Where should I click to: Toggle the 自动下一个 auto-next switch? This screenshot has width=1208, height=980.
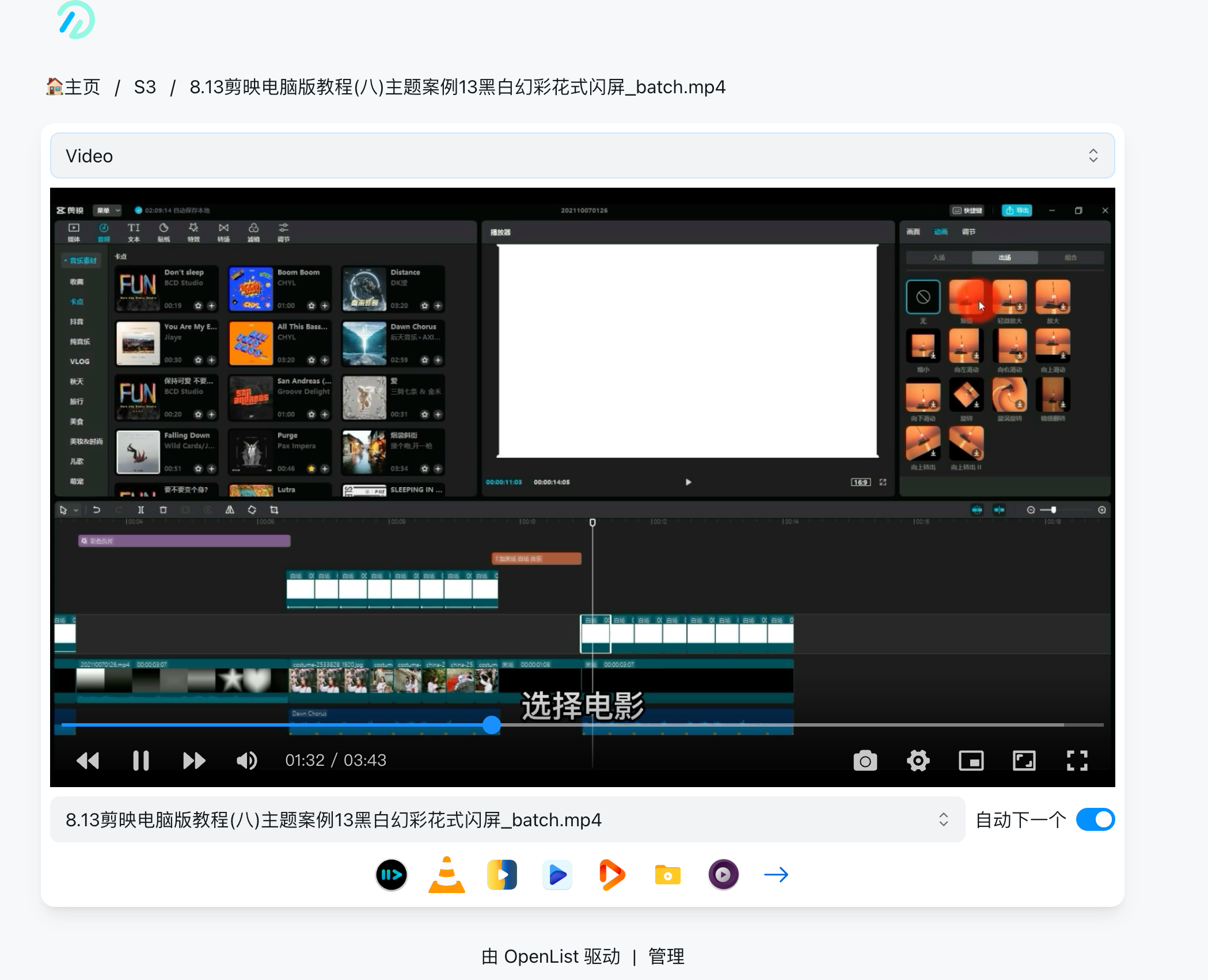point(1095,819)
